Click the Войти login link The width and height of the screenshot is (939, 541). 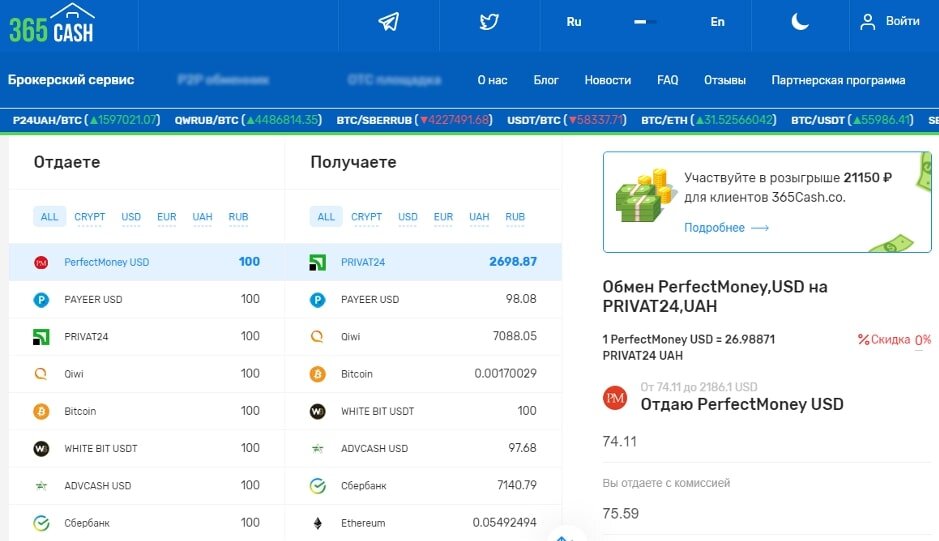902,21
